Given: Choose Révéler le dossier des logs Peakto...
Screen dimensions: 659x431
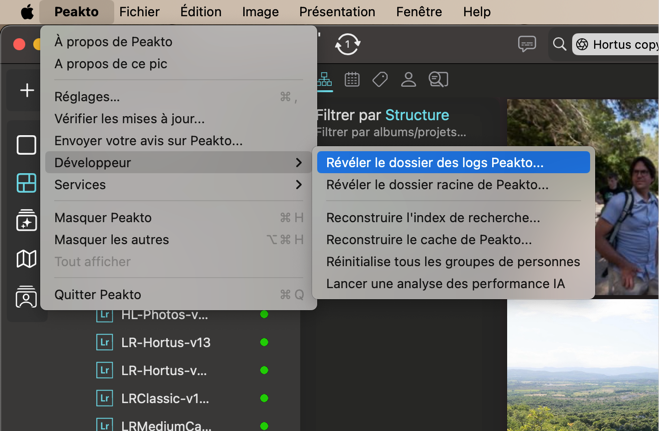Looking at the screenshot, I should coord(453,163).
